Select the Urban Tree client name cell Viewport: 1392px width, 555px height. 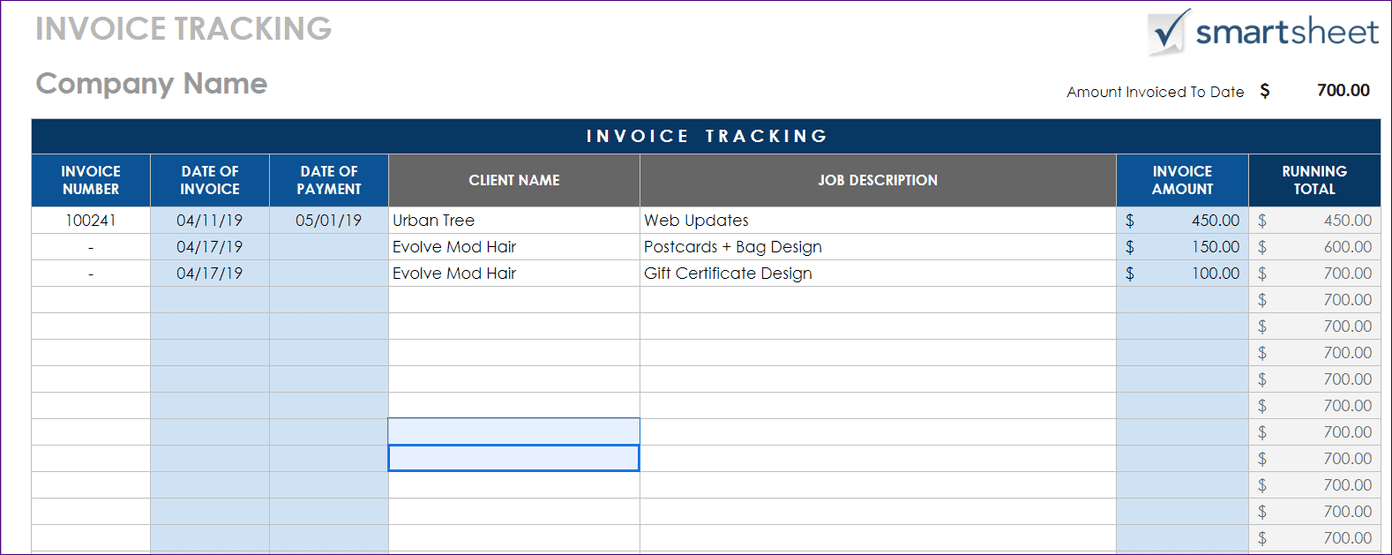coord(514,221)
